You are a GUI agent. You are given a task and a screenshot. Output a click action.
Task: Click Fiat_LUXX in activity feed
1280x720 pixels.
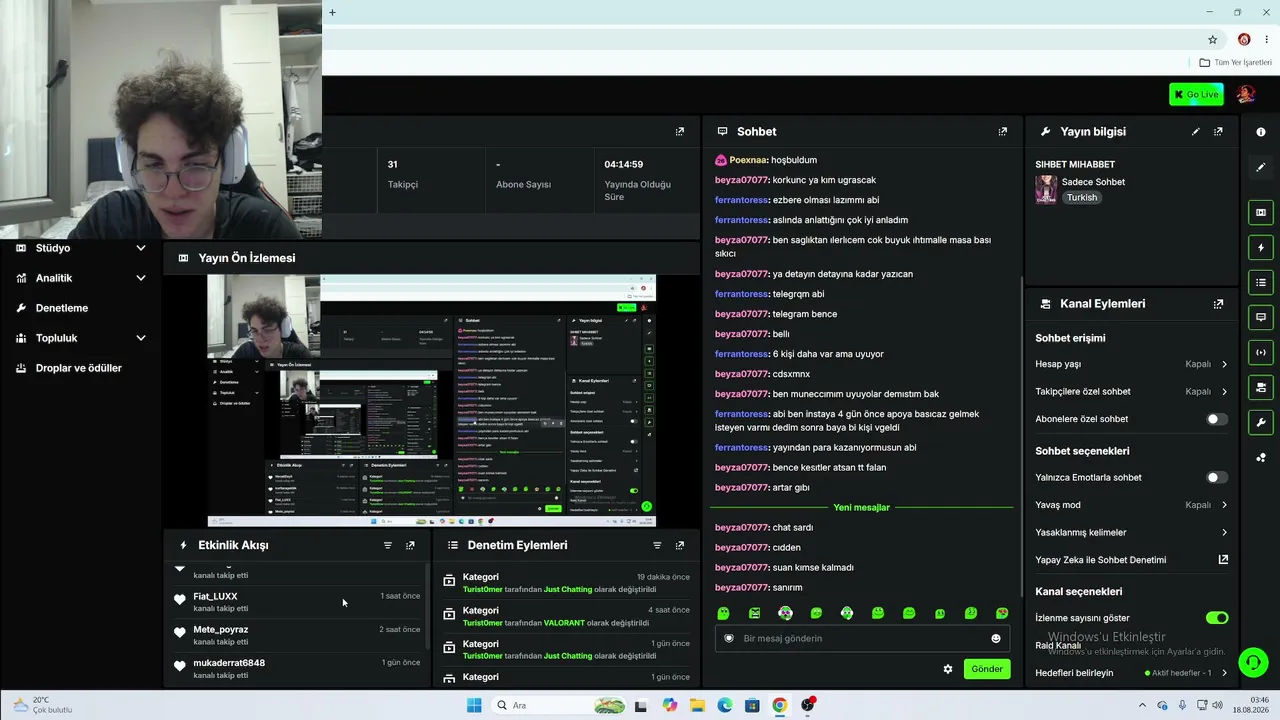(x=215, y=596)
